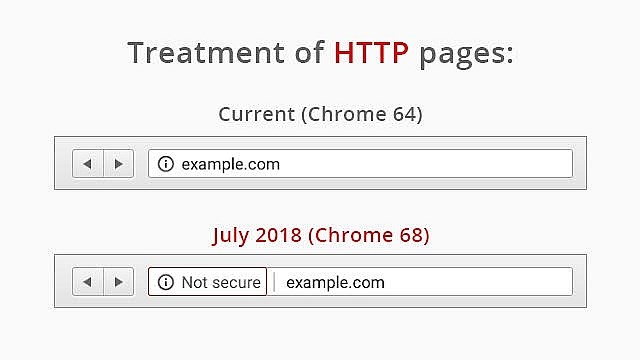
Task: Click info icon in Chrome 64 address bar
Action: coord(166,164)
